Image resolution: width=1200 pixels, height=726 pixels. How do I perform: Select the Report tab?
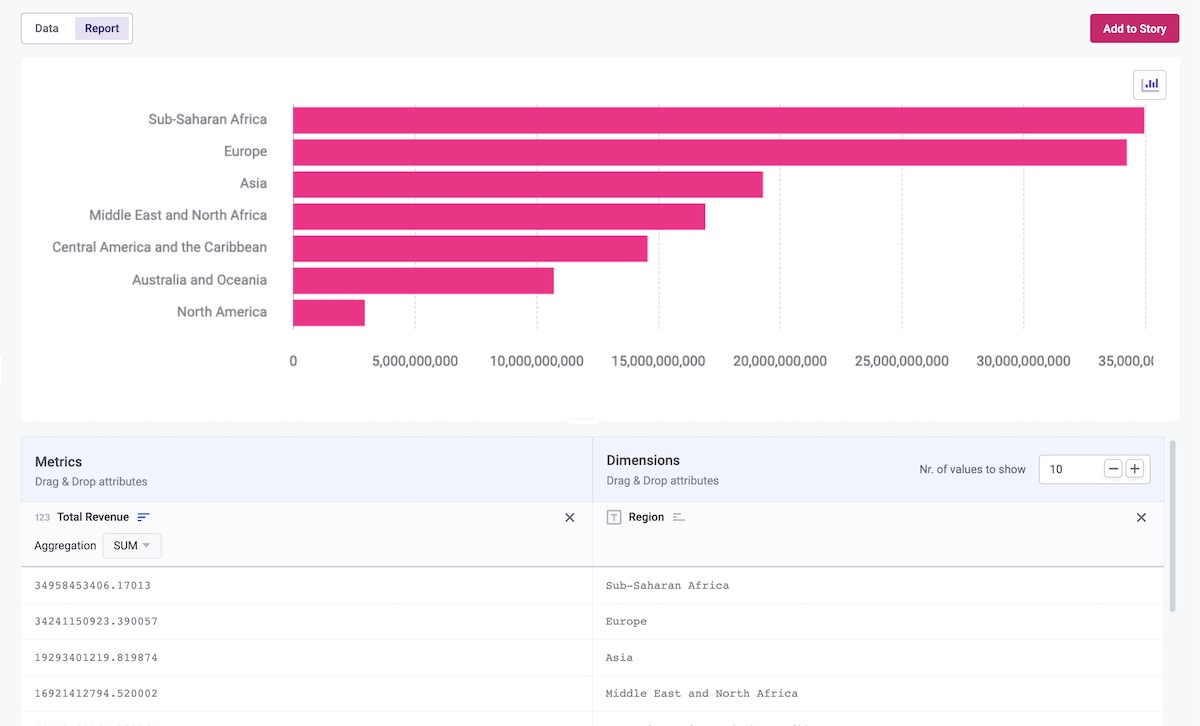point(101,28)
